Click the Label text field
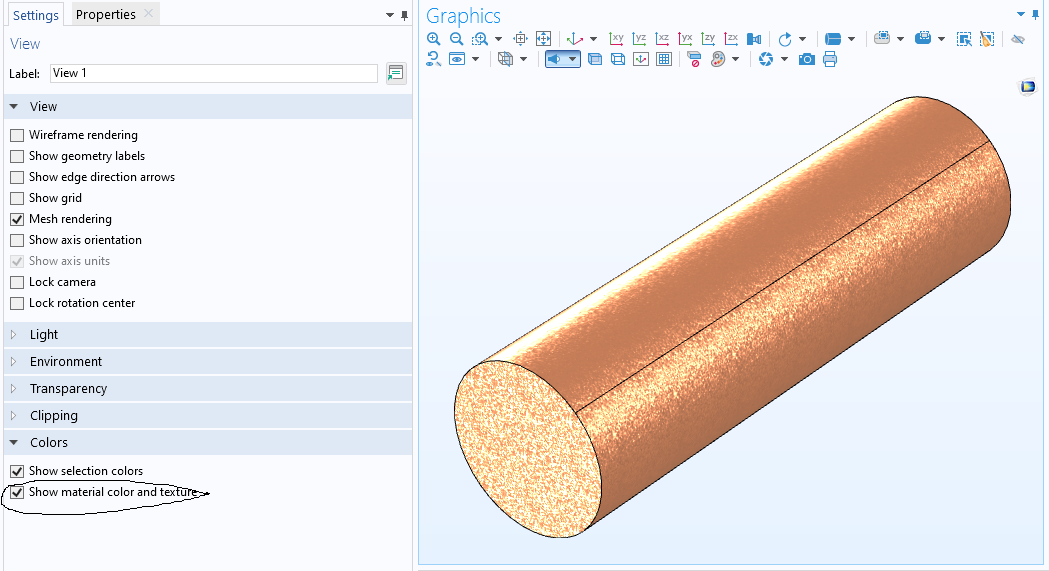The height and width of the screenshot is (571, 1049). (x=214, y=73)
